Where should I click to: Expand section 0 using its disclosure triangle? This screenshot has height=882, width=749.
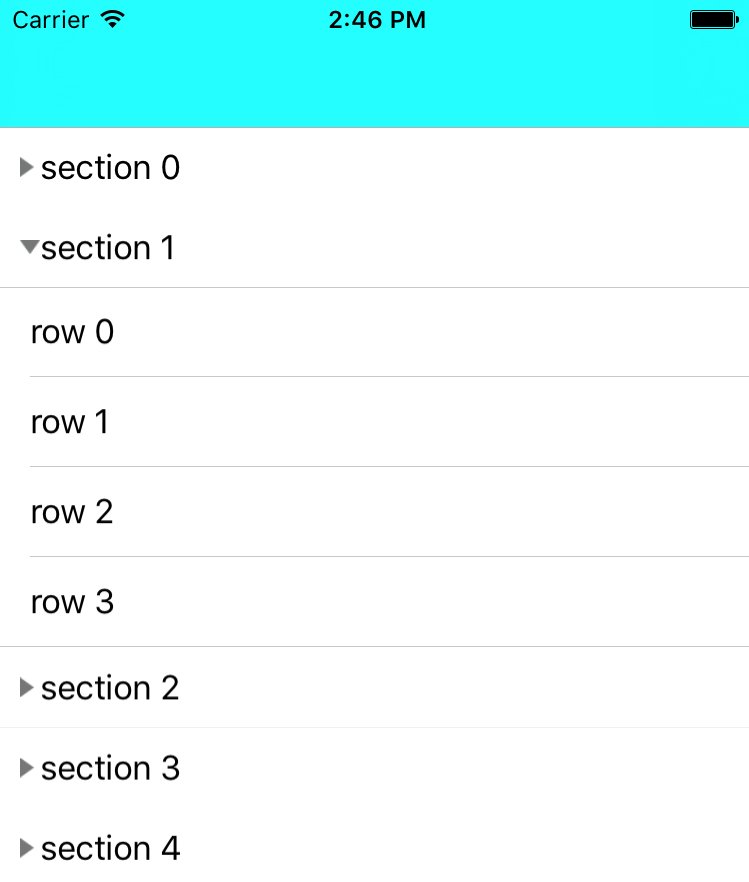(27, 168)
